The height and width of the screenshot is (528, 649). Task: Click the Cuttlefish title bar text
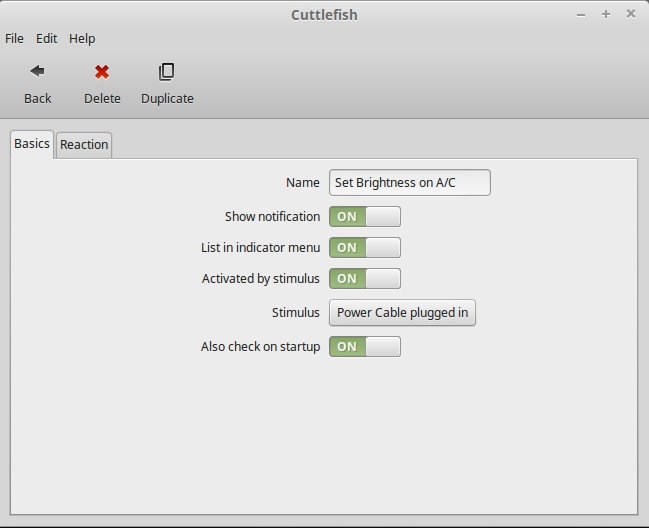click(x=324, y=14)
